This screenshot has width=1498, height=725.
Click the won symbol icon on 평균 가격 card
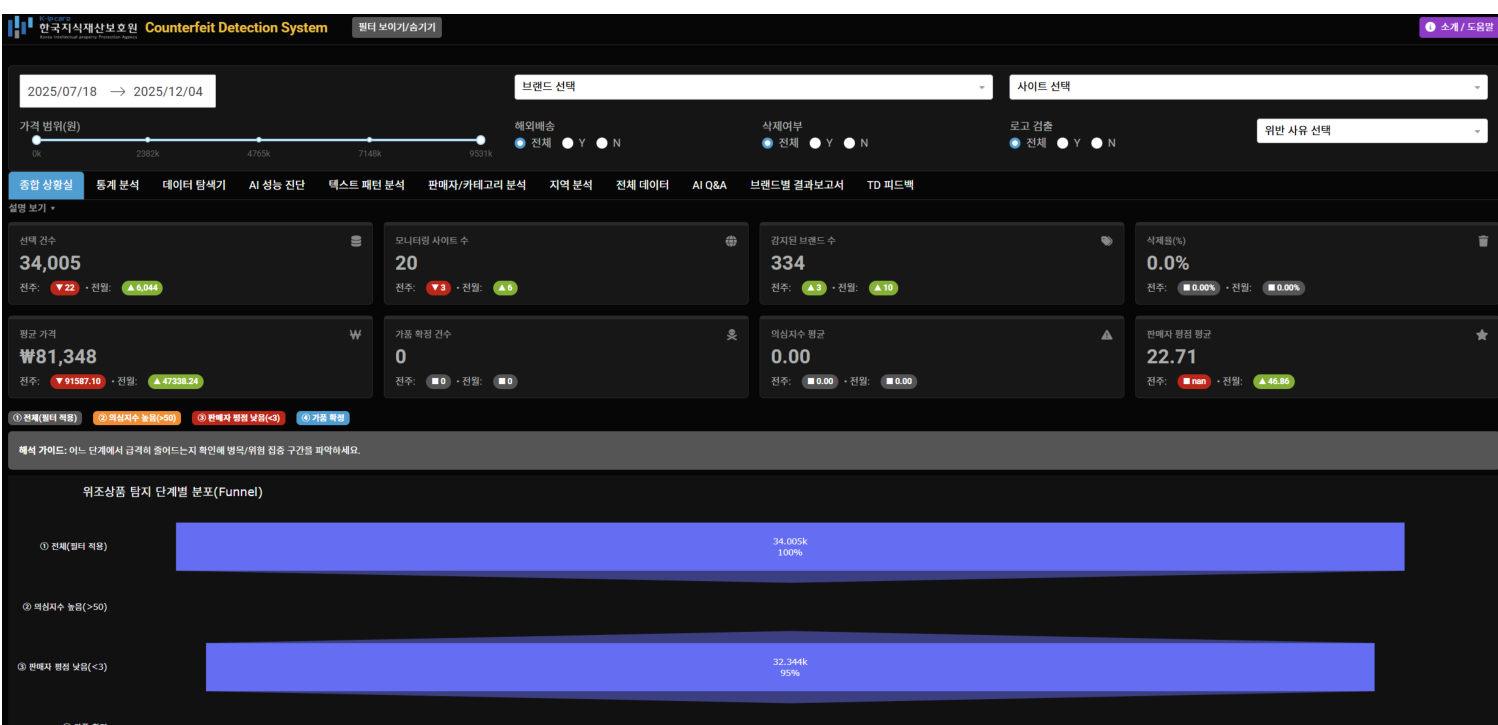point(354,336)
